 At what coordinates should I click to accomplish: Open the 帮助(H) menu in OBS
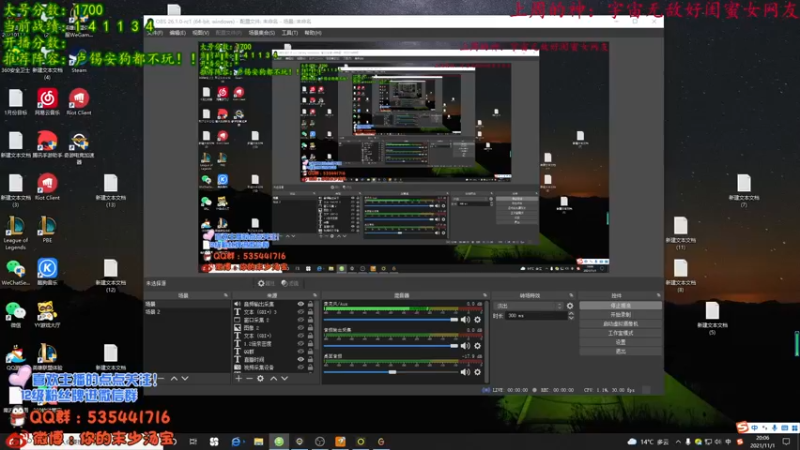313,33
